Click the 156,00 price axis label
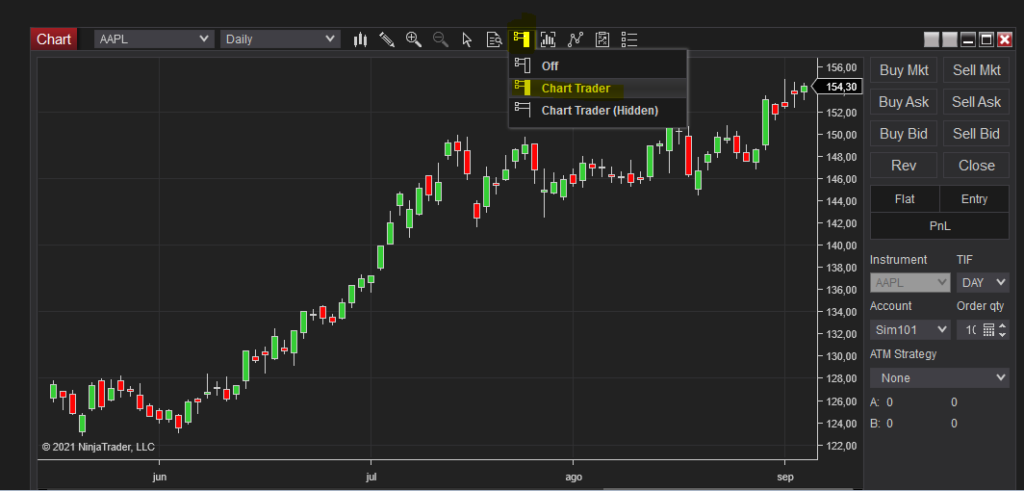 point(841,68)
